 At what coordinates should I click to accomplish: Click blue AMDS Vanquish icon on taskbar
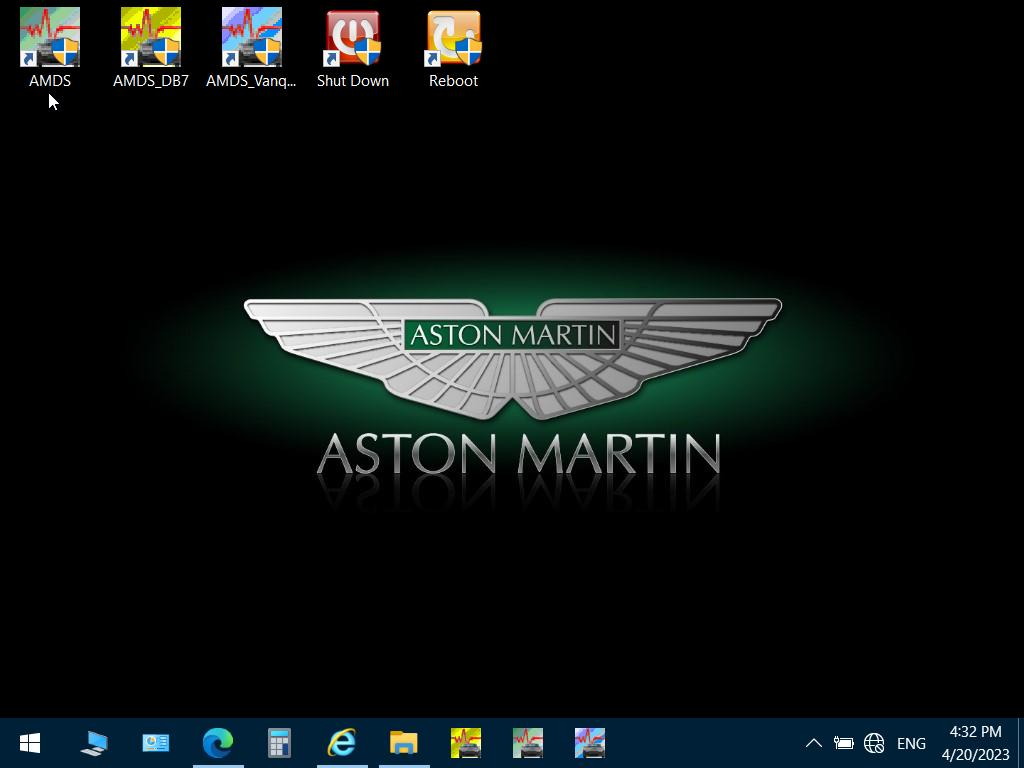pos(590,743)
